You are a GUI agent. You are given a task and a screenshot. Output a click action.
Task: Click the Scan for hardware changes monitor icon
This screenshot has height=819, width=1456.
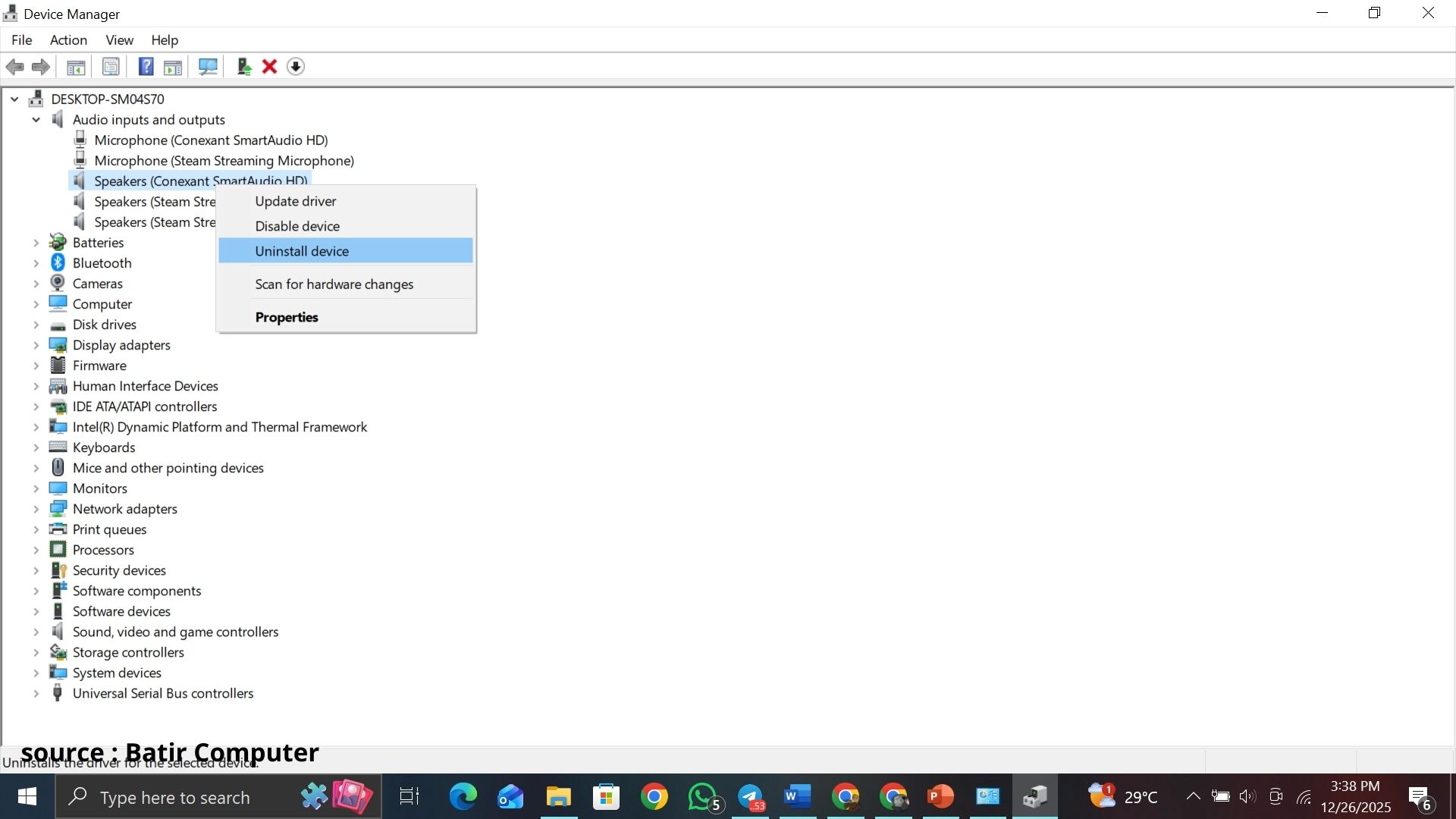click(208, 67)
